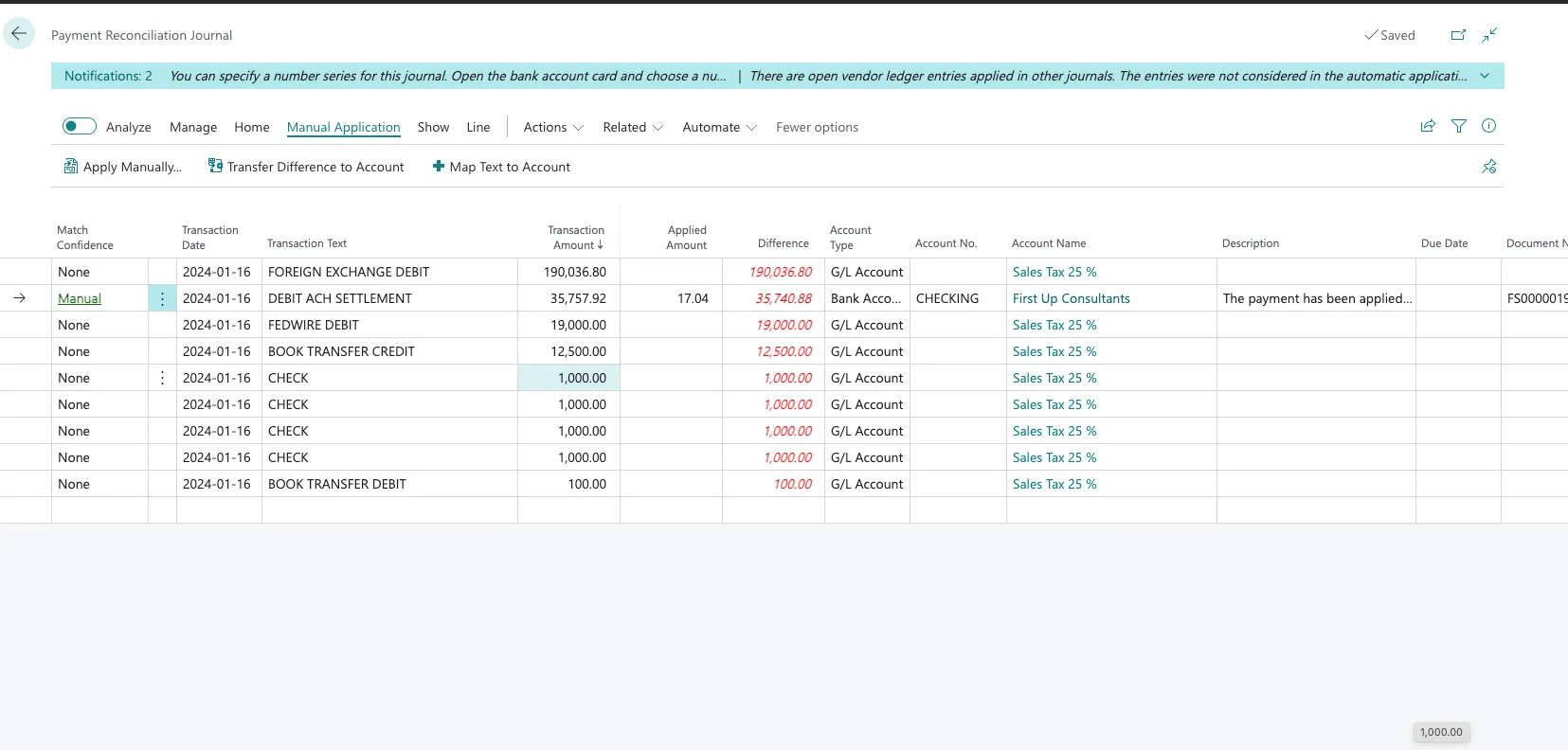1568x750 pixels.
Task: Open the Related dropdown
Action: [x=633, y=127]
